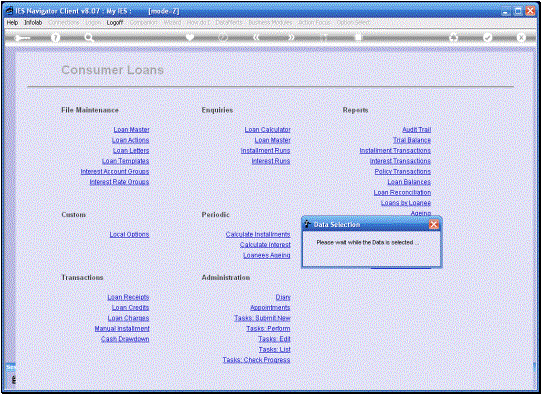Viewport: 541px width, 394px height.
Task: Open the Trial Balance report
Action: 412,140
